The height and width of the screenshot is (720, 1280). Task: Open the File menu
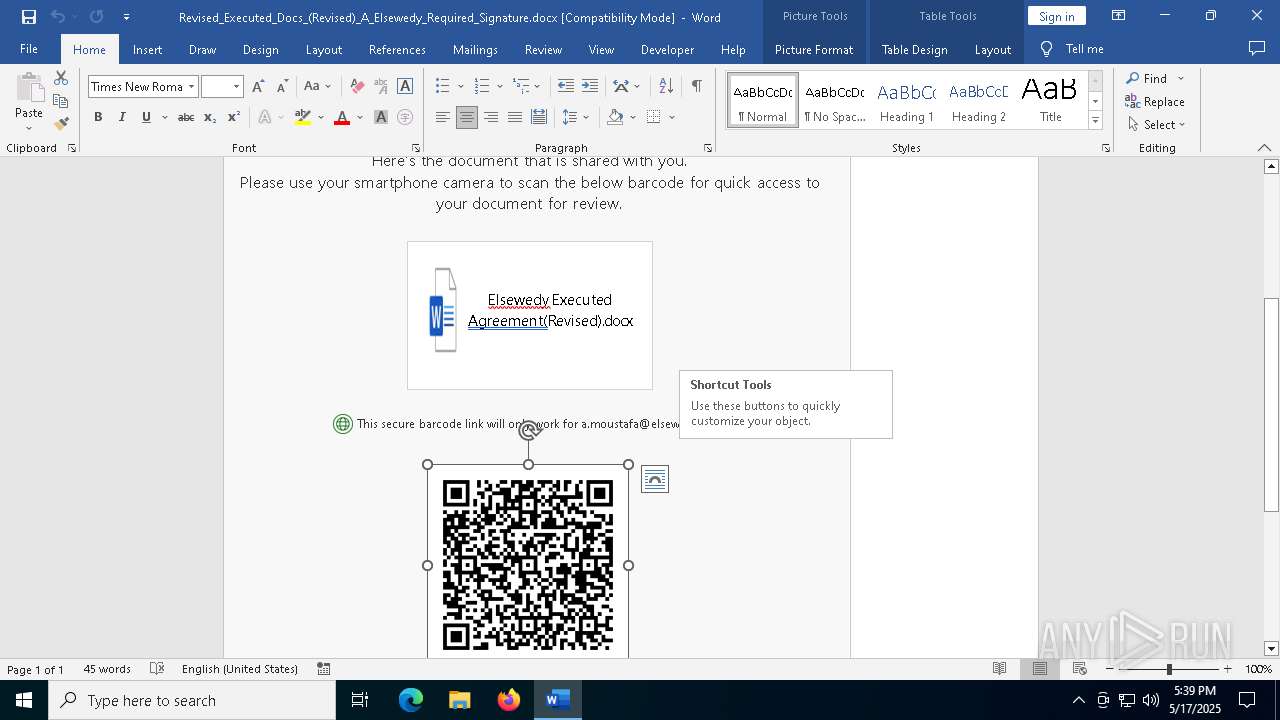coord(29,49)
